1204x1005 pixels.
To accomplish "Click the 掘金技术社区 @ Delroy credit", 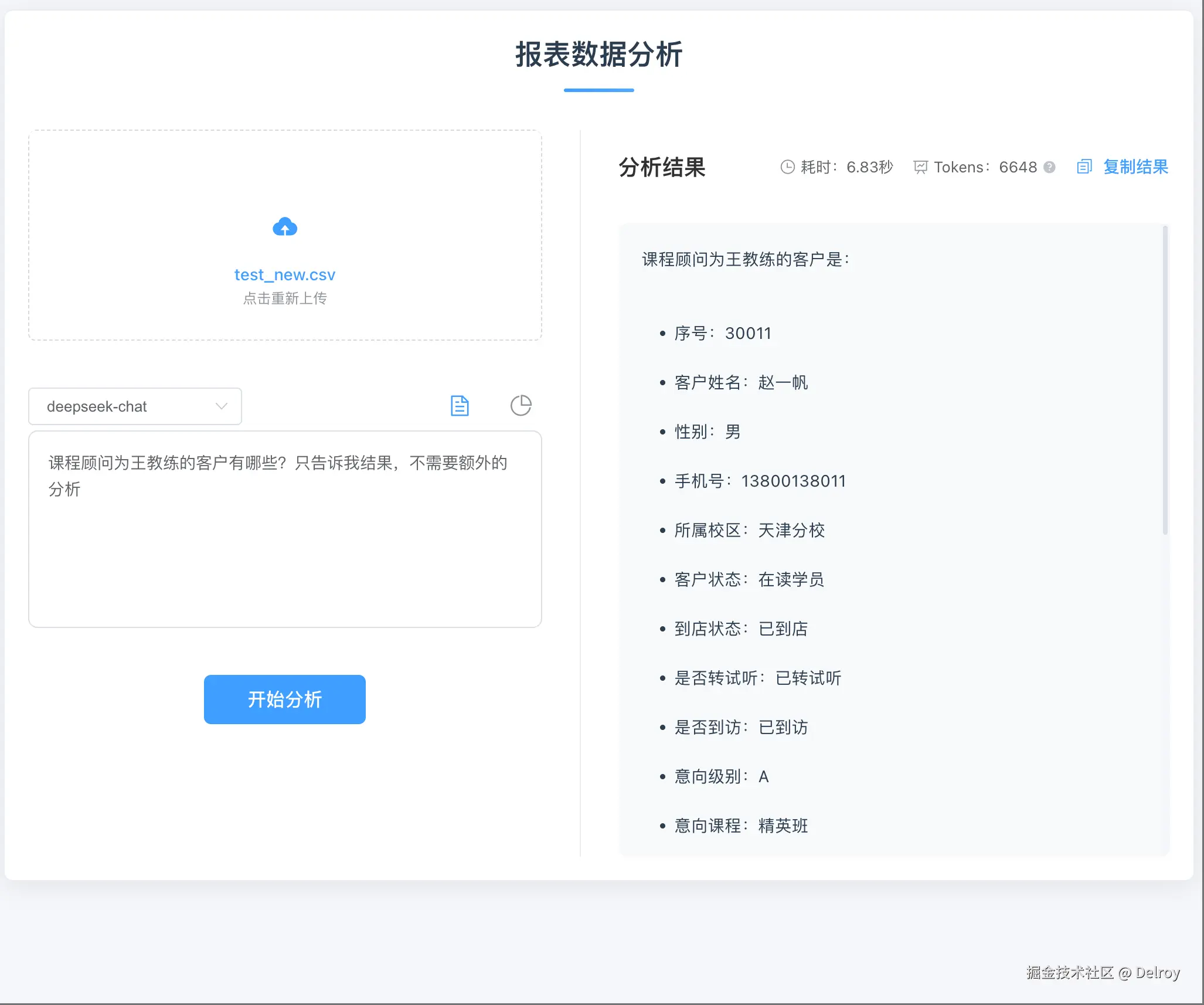I will tap(1102, 972).
